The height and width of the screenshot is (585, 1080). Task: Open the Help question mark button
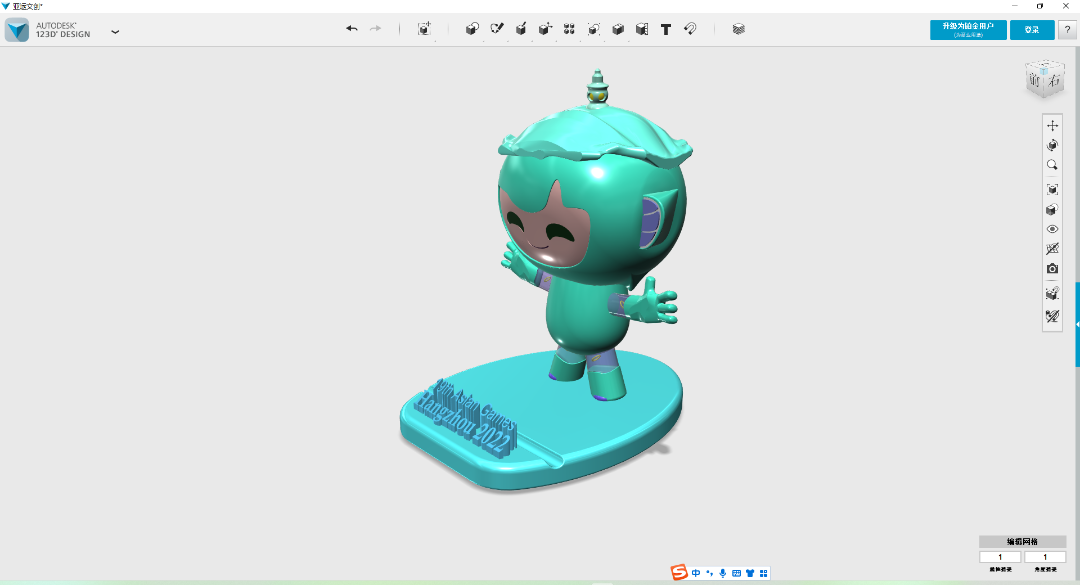click(1067, 30)
